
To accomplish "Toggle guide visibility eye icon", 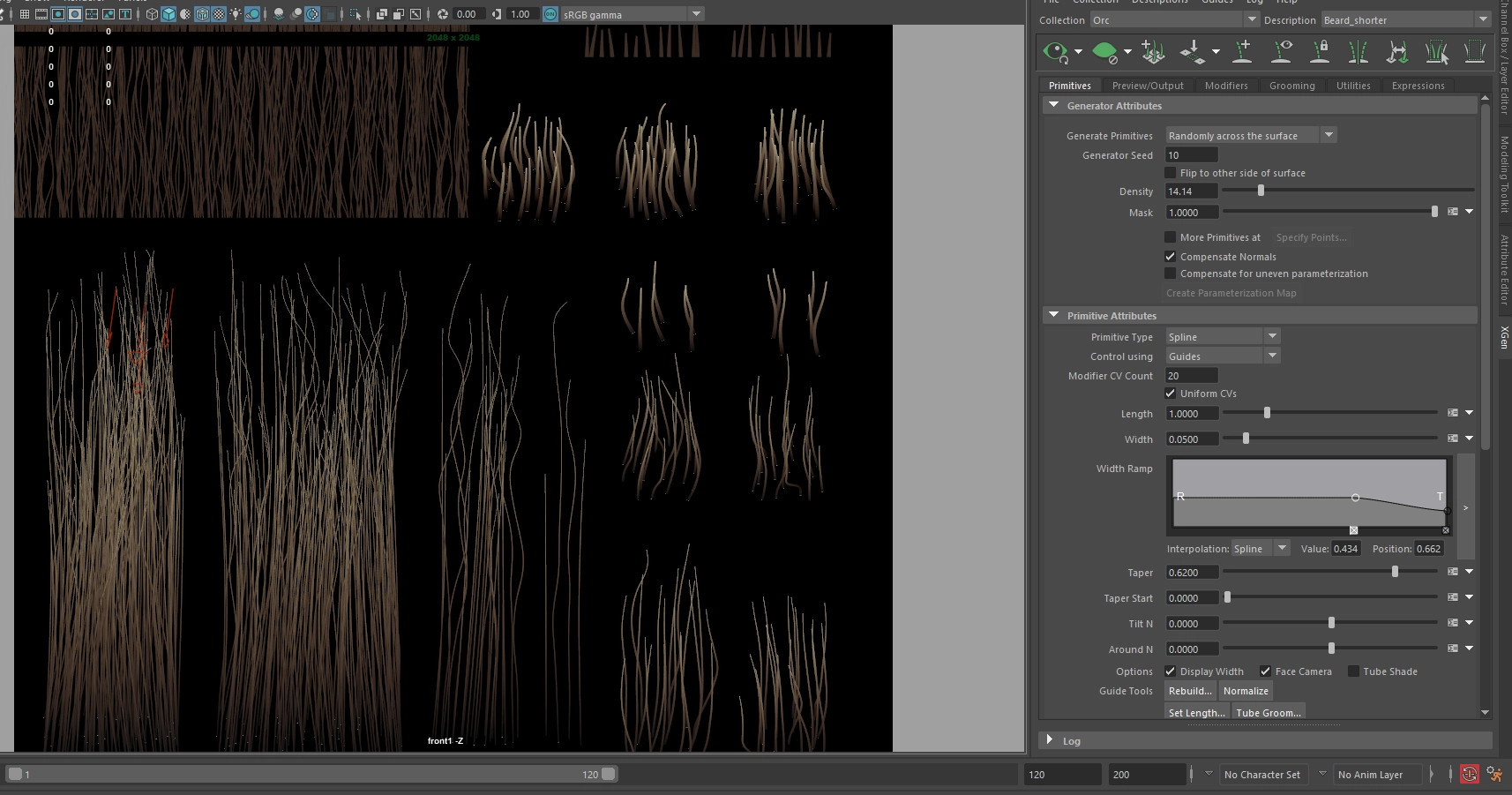I will click(x=1281, y=52).
